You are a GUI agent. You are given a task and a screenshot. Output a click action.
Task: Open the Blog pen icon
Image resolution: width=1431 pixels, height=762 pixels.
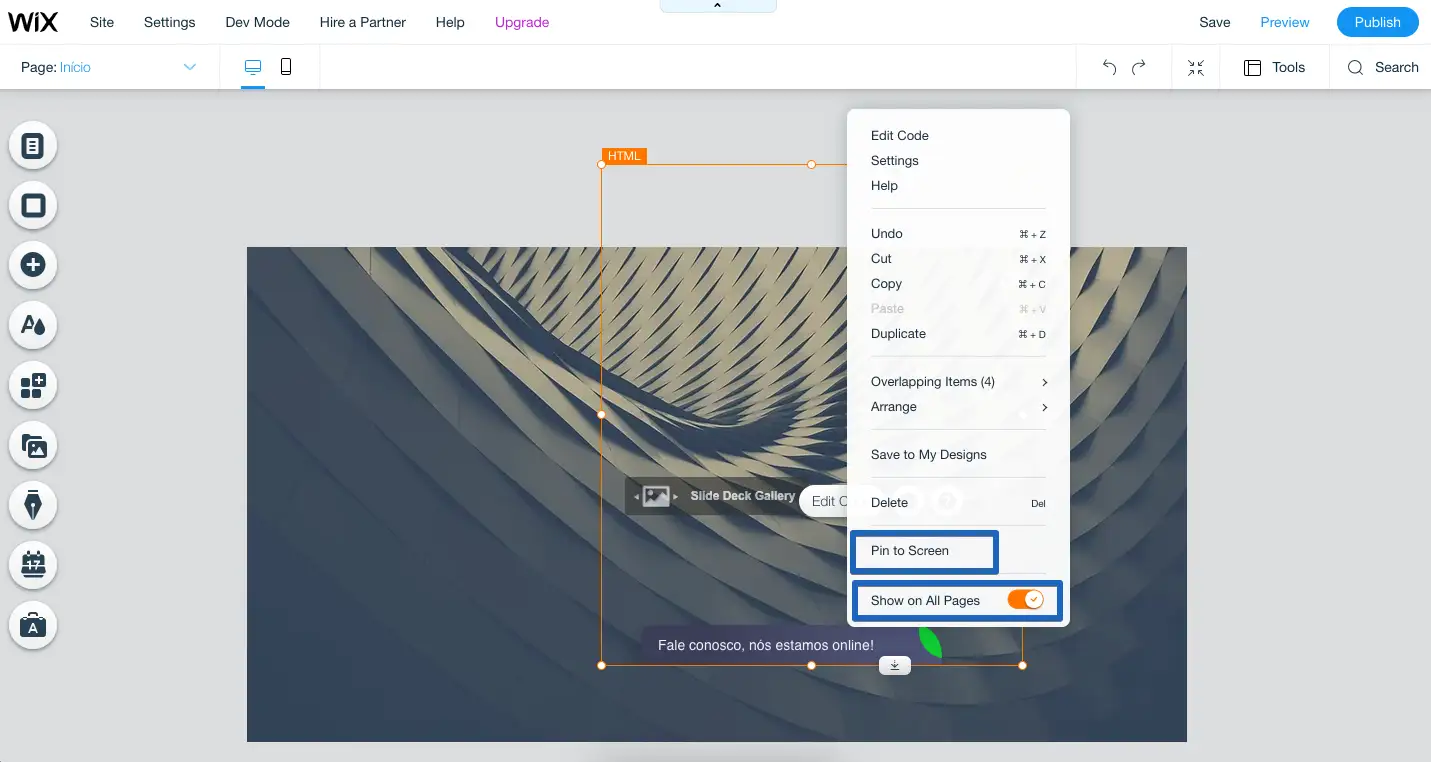tap(33, 506)
